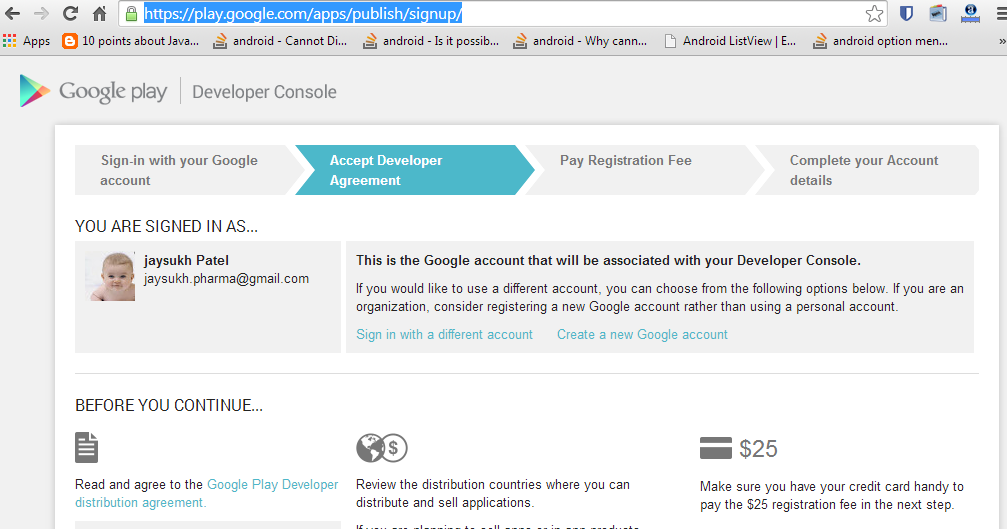The image size is (1007, 529).
Task: Click the globe and dollar icon
Action: (x=381, y=447)
